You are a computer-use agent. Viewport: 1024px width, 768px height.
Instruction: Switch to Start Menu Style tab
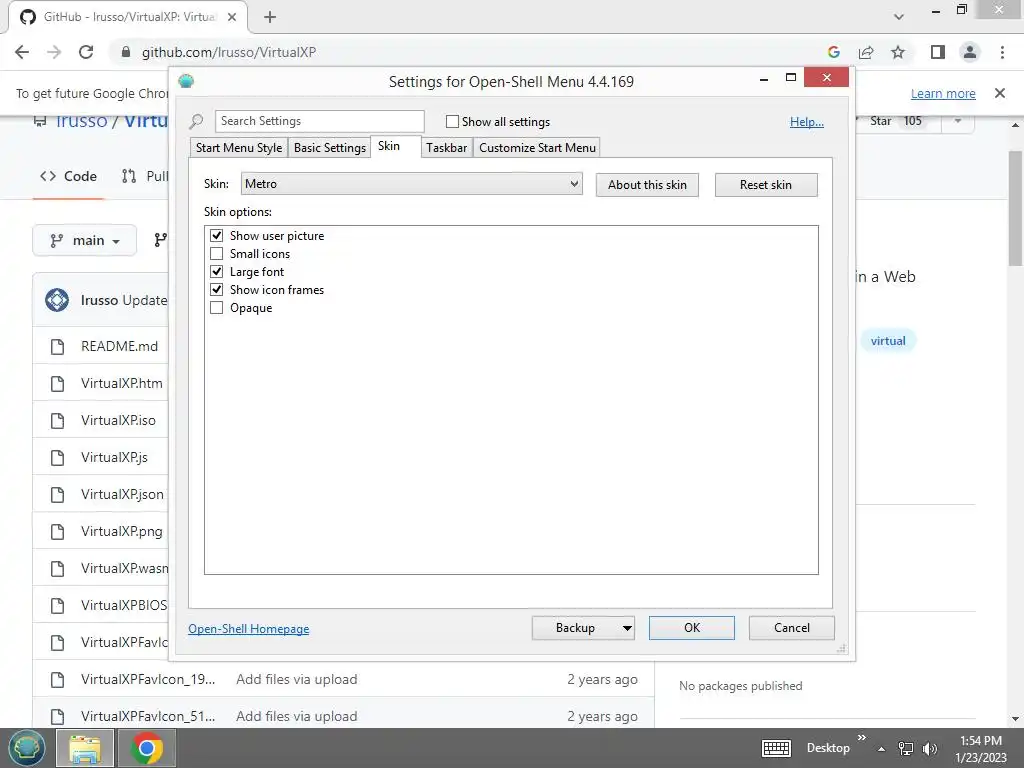coord(239,148)
